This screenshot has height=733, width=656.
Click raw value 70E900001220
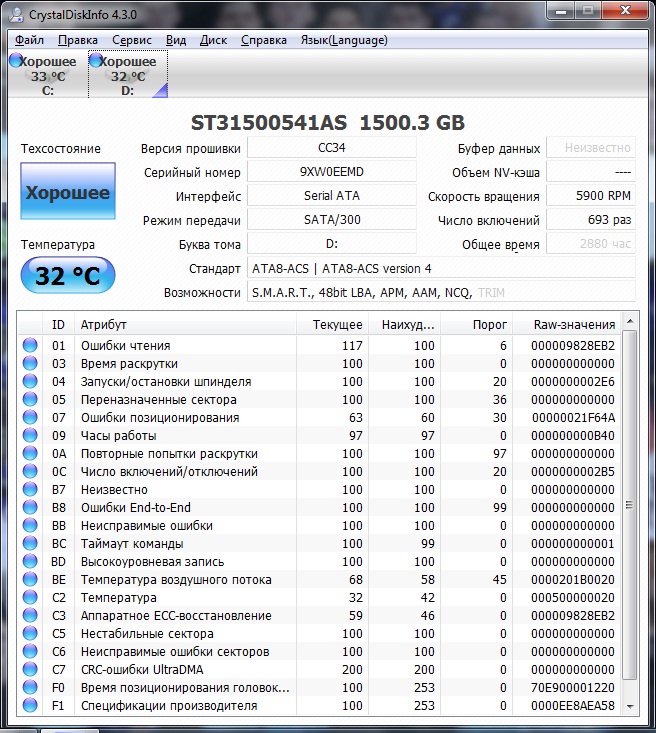tap(572, 687)
